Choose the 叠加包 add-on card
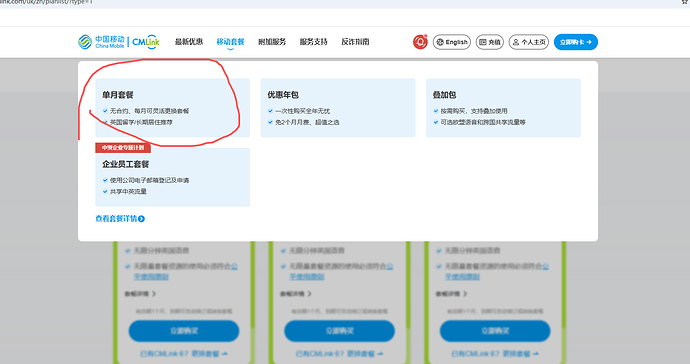Image resolution: width=690 pixels, height=364 pixels. (x=503, y=108)
